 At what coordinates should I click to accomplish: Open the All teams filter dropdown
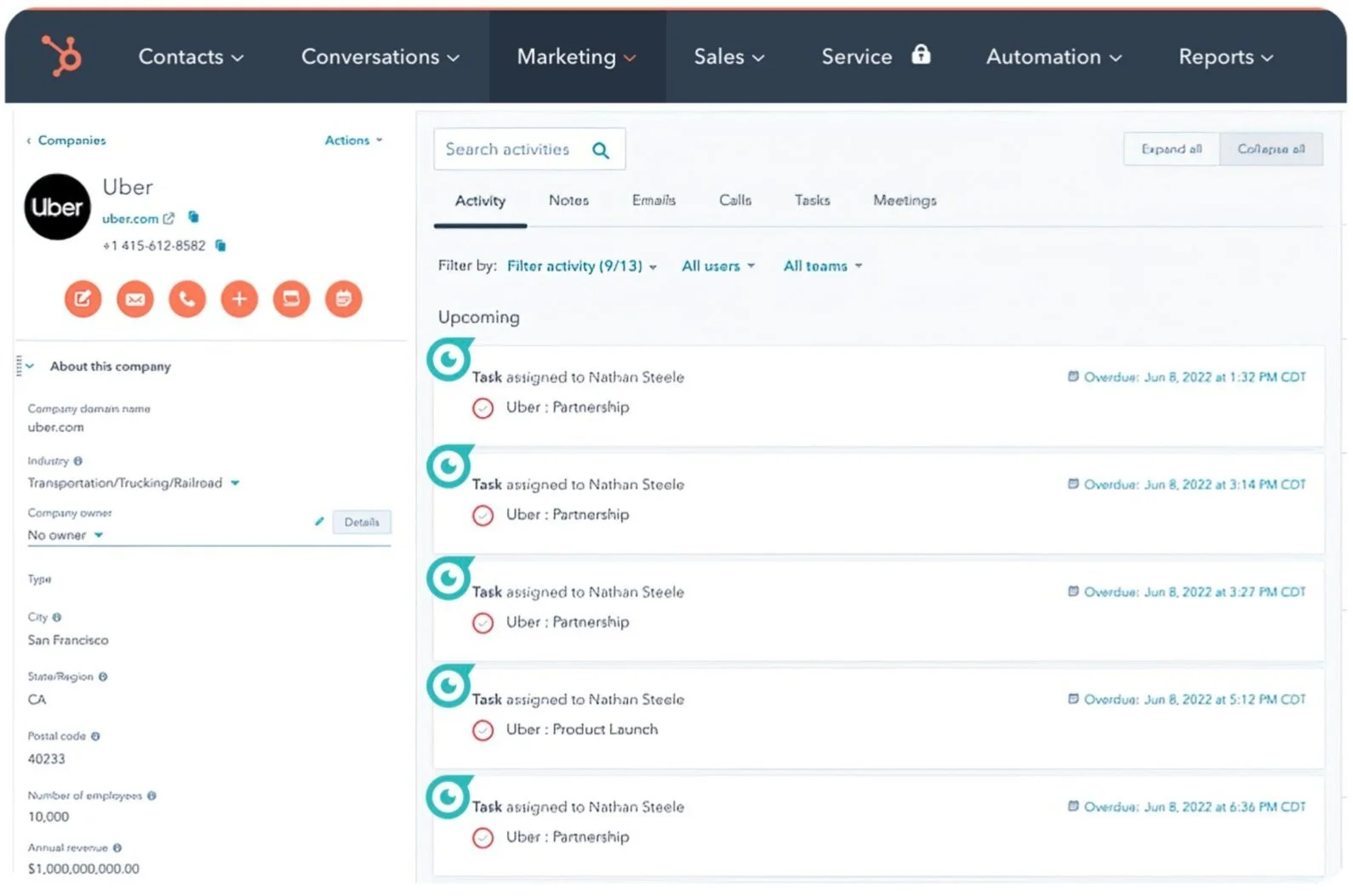click(823, 266)
